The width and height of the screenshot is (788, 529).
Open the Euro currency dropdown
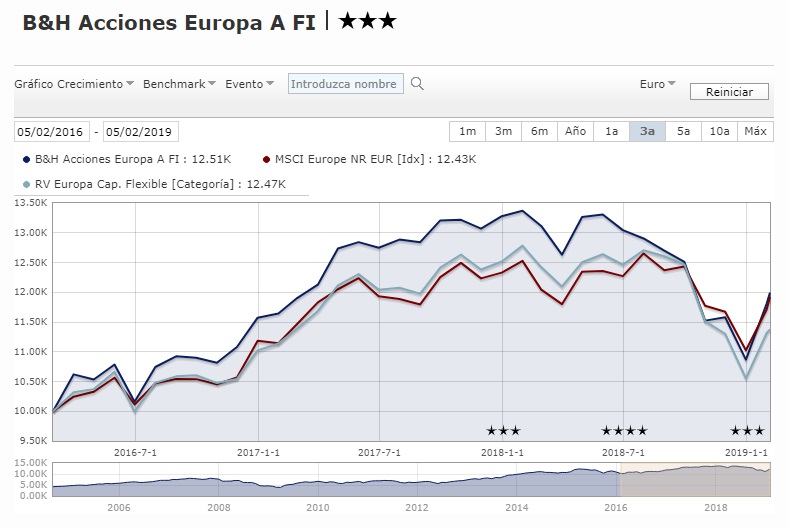tap(658, 84)
